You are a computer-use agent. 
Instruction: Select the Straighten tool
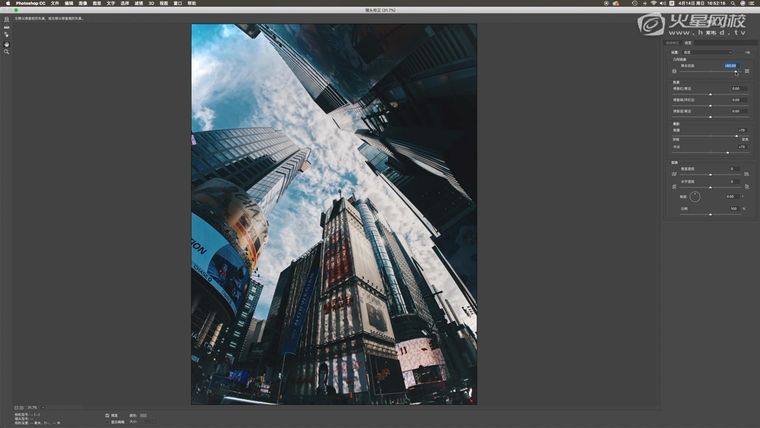tap(7, 27)
